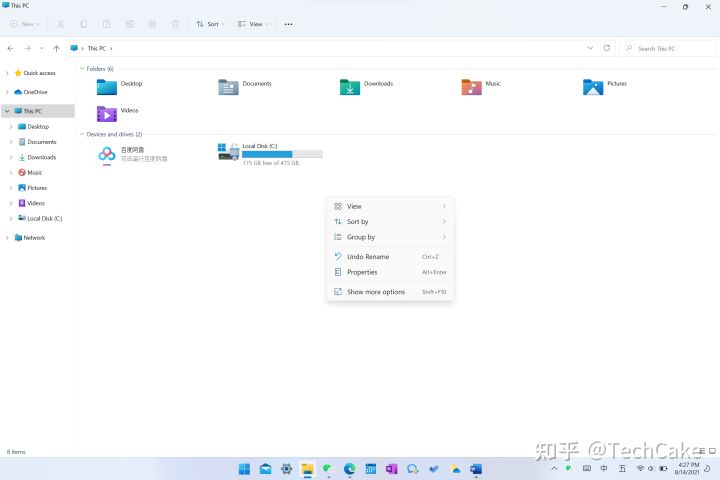This screenshot has width=720, height=480.
Task: Click the Cut scissors icon in toolbar
Action: click(60, 24)
